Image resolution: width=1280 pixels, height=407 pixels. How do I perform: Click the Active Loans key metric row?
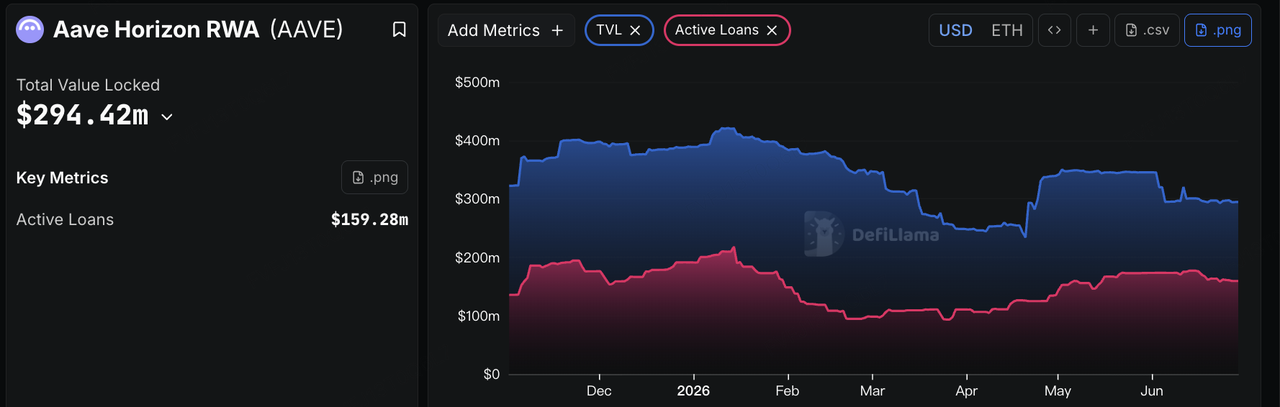pos(212,219)
